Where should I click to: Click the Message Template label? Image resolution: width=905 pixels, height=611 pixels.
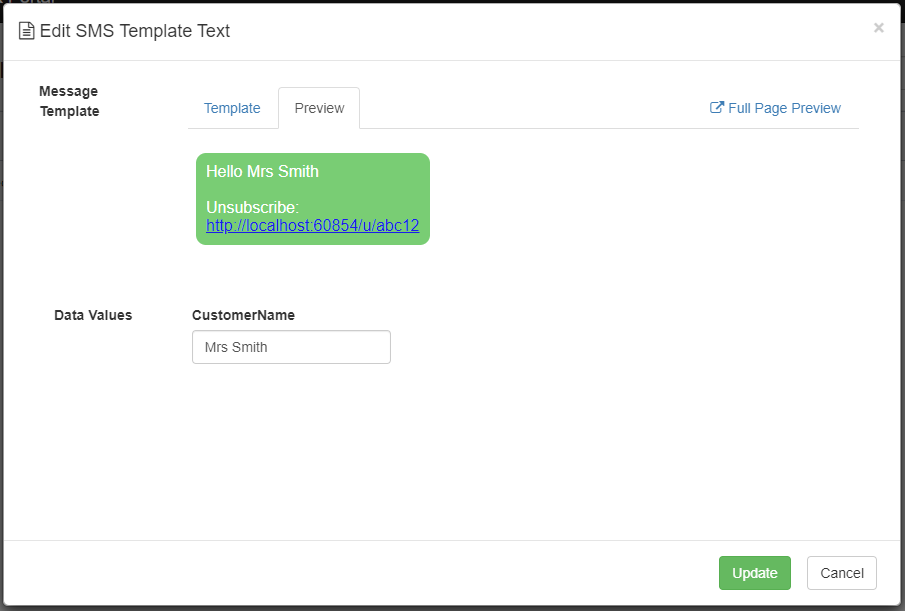click(x=69, y=101)
